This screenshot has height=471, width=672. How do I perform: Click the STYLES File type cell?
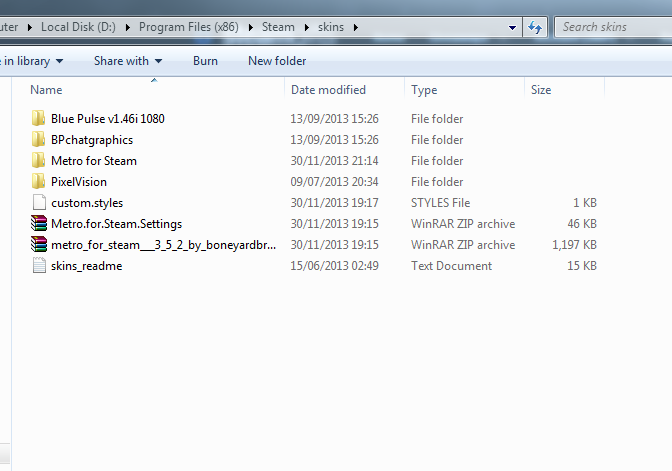(x=441, y=203)
